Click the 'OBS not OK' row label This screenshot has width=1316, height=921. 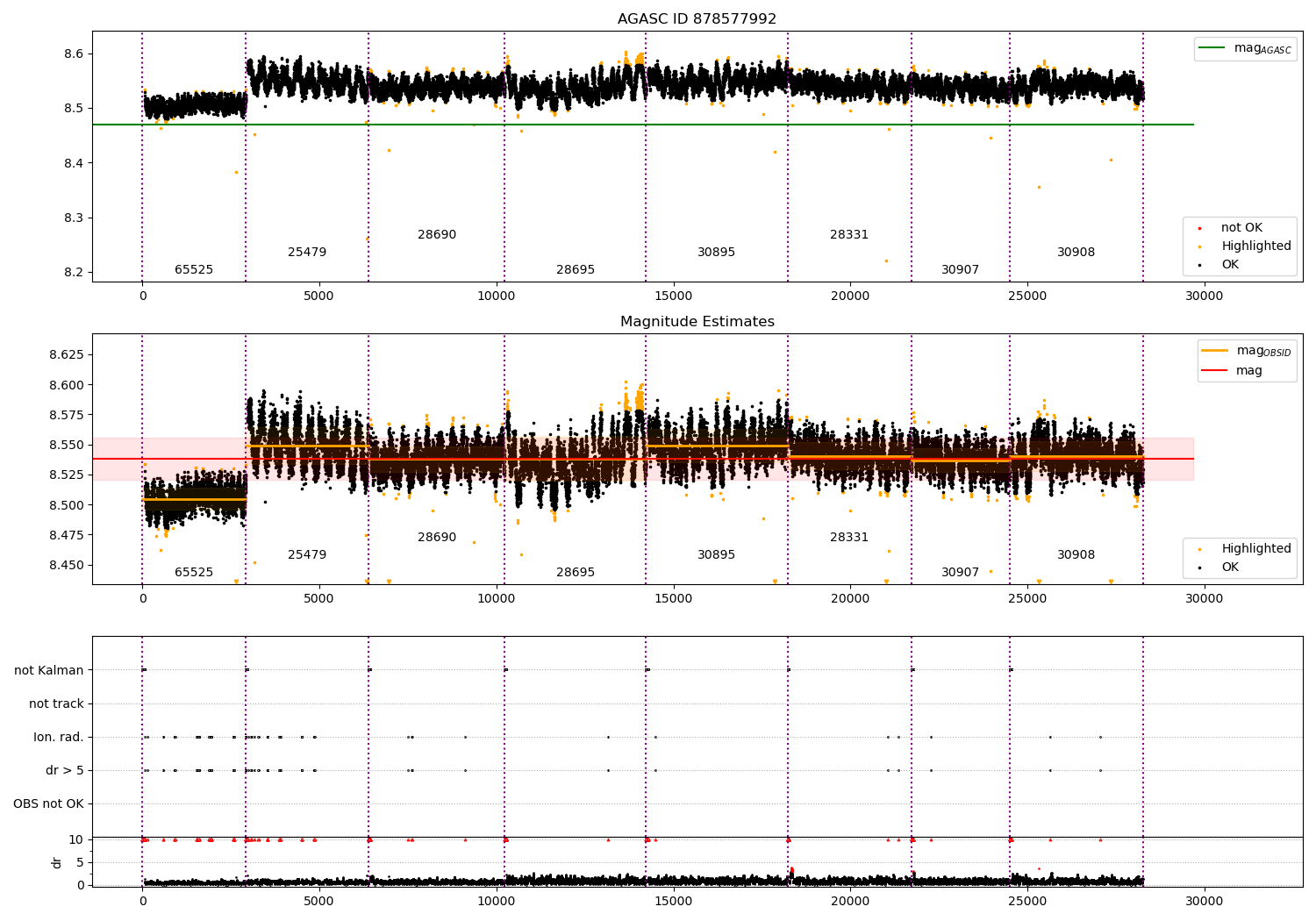(48, 804)
